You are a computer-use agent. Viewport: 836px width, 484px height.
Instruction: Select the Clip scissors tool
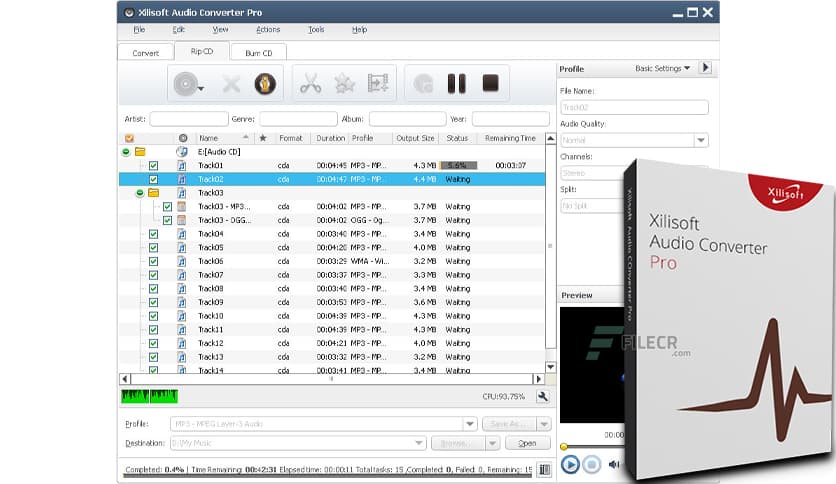pos(310,84)
